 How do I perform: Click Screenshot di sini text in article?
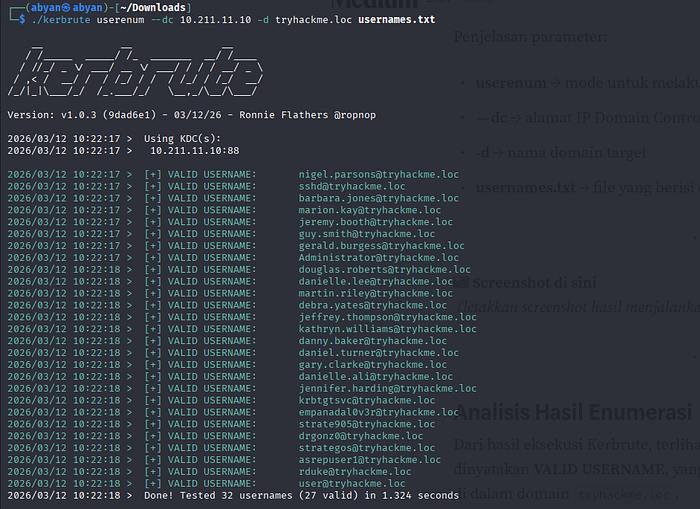pyautogui.click(x=534, y=283)
